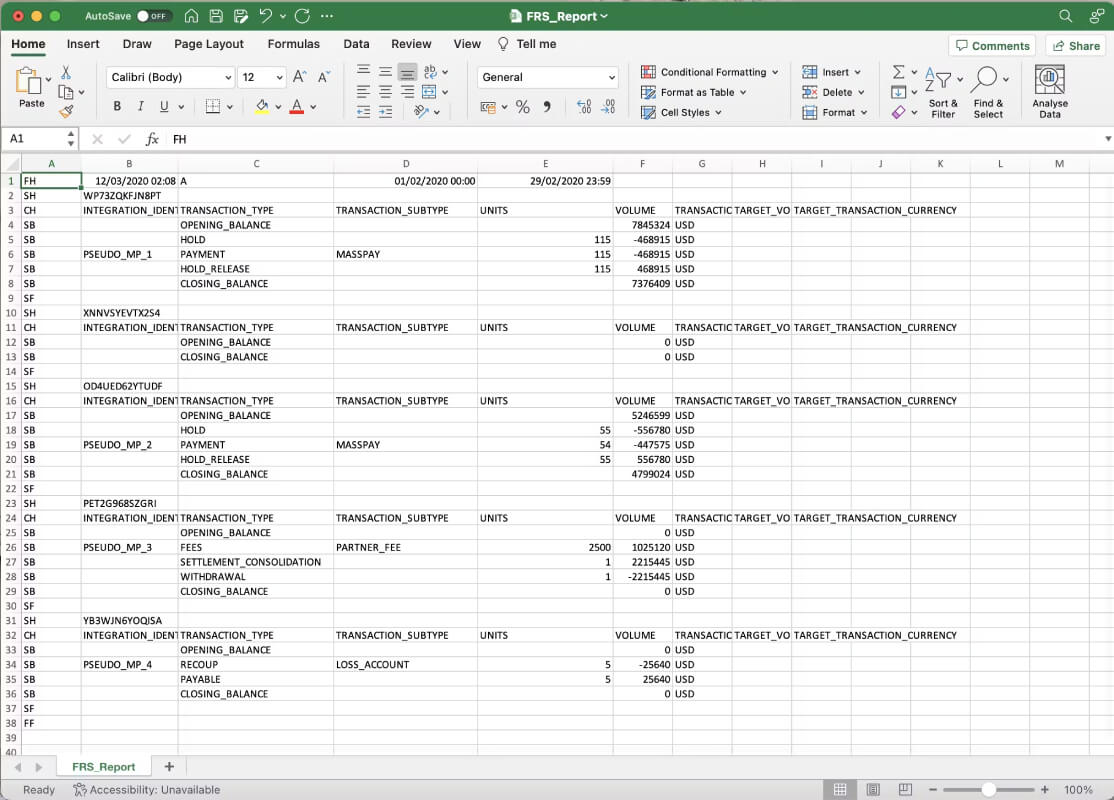The image size is (1114, 800).
Task: Click the fill color bucket button
Action: 262,107
